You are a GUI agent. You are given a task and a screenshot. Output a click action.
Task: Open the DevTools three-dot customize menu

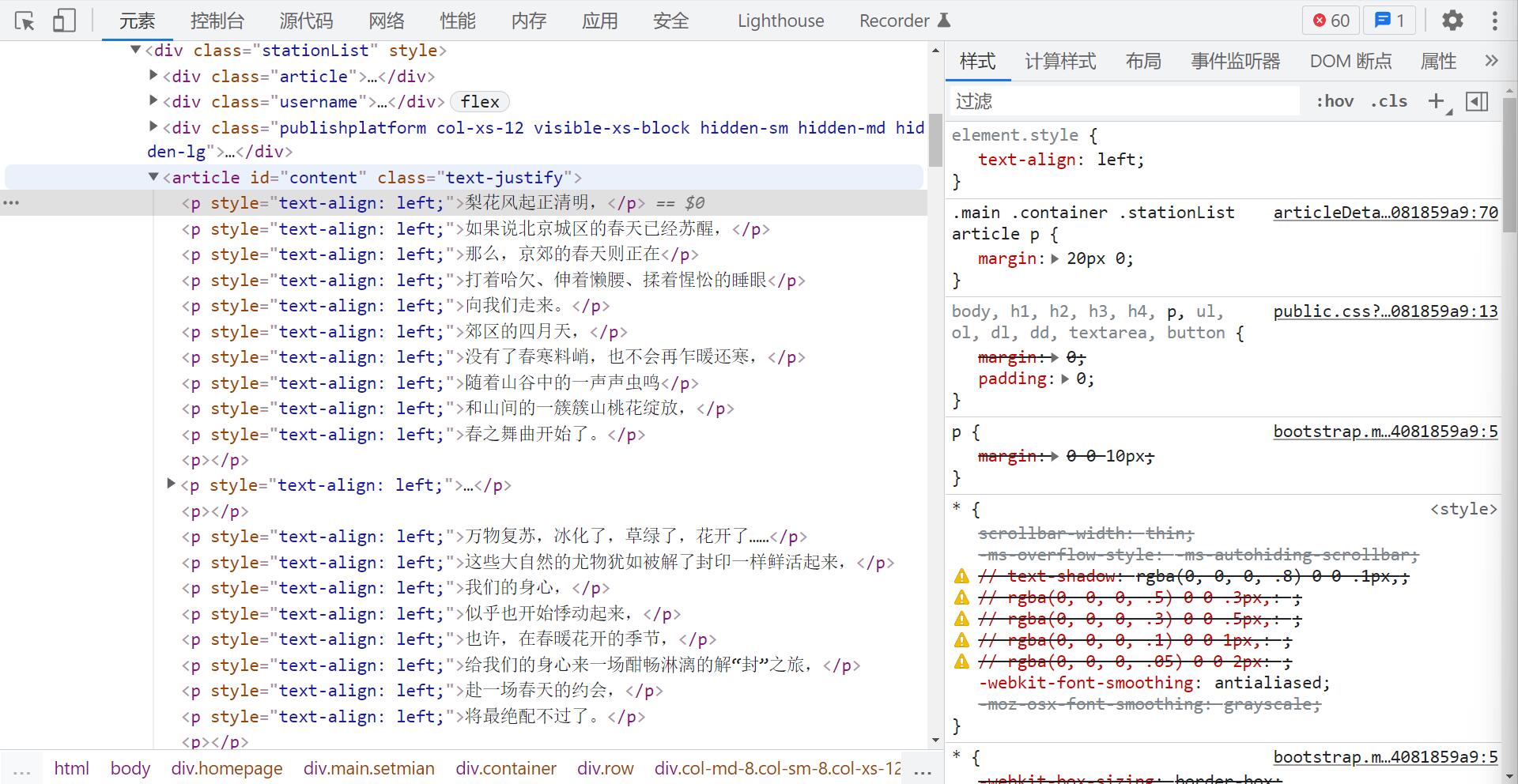coord(1494,21)
